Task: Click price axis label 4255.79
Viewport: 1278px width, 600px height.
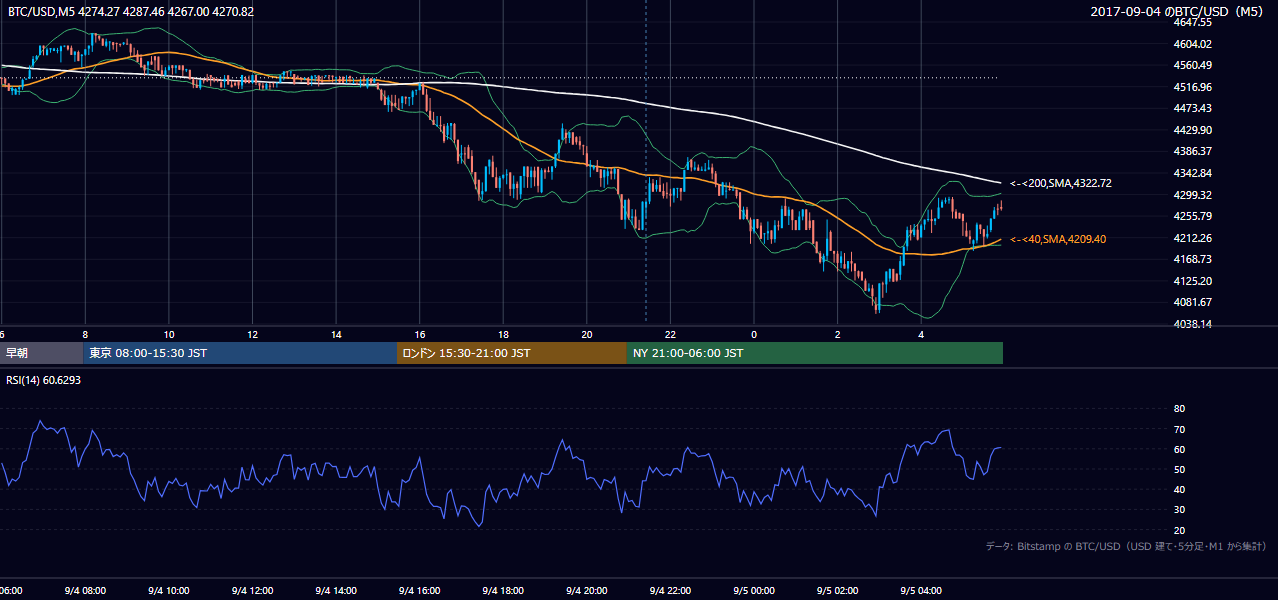Action: tap(1192, 216)
